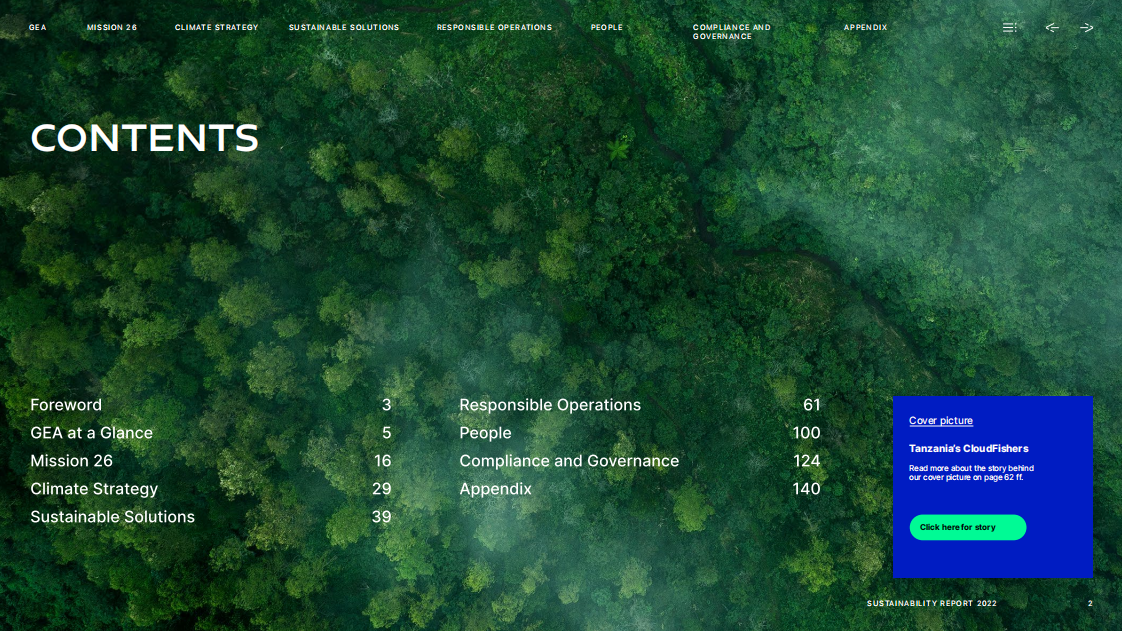Click the 'Click here for story' button
Image resolution: width=1123 pixels, height=631 pixels.
tap(967, 527)
